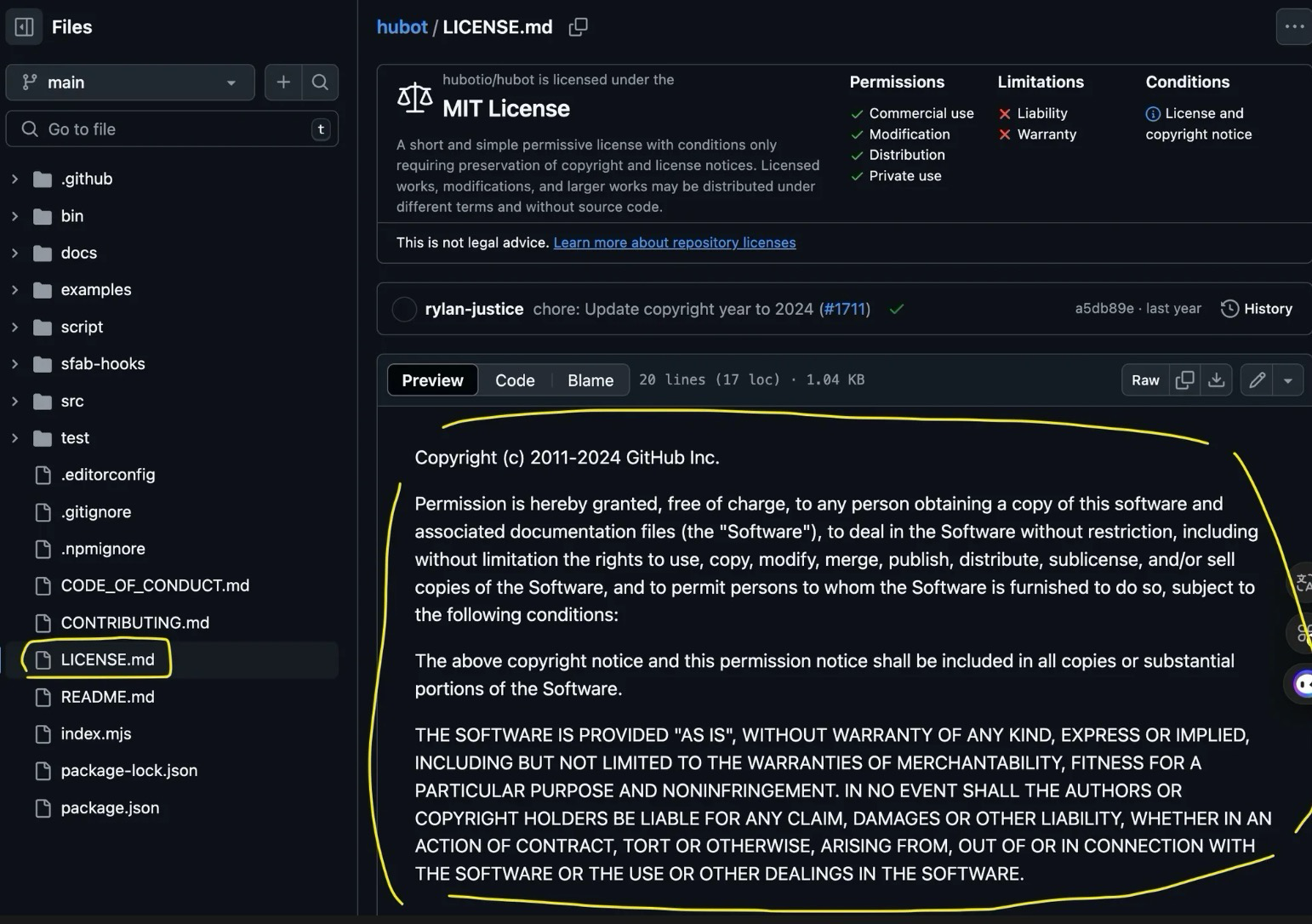The width and height of the screenshot is (1312, 924).
Task: Click the test folder name
Action: pos(75,438)
